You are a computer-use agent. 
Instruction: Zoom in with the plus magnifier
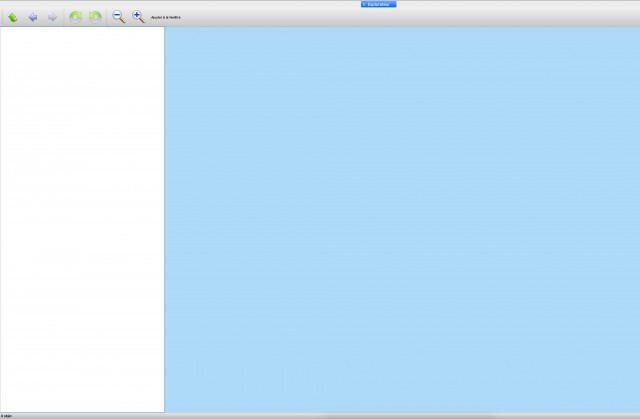coord(139,17)
